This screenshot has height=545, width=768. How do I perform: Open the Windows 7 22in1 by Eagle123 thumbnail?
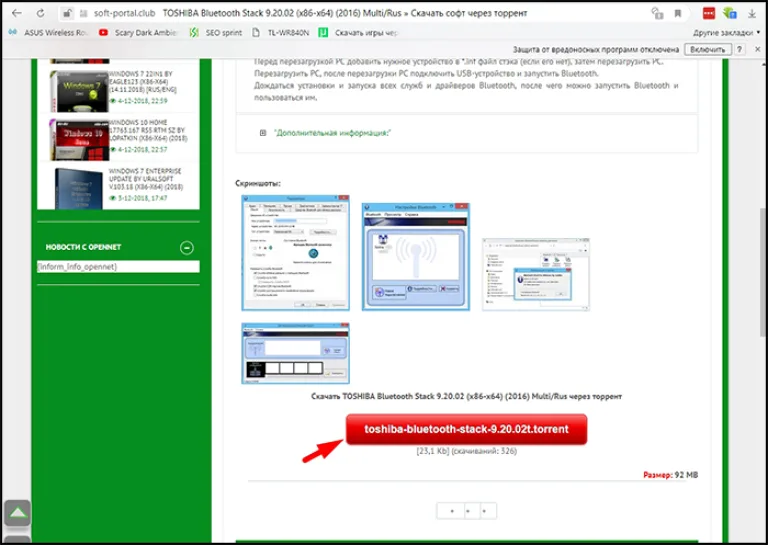point(80,92)
